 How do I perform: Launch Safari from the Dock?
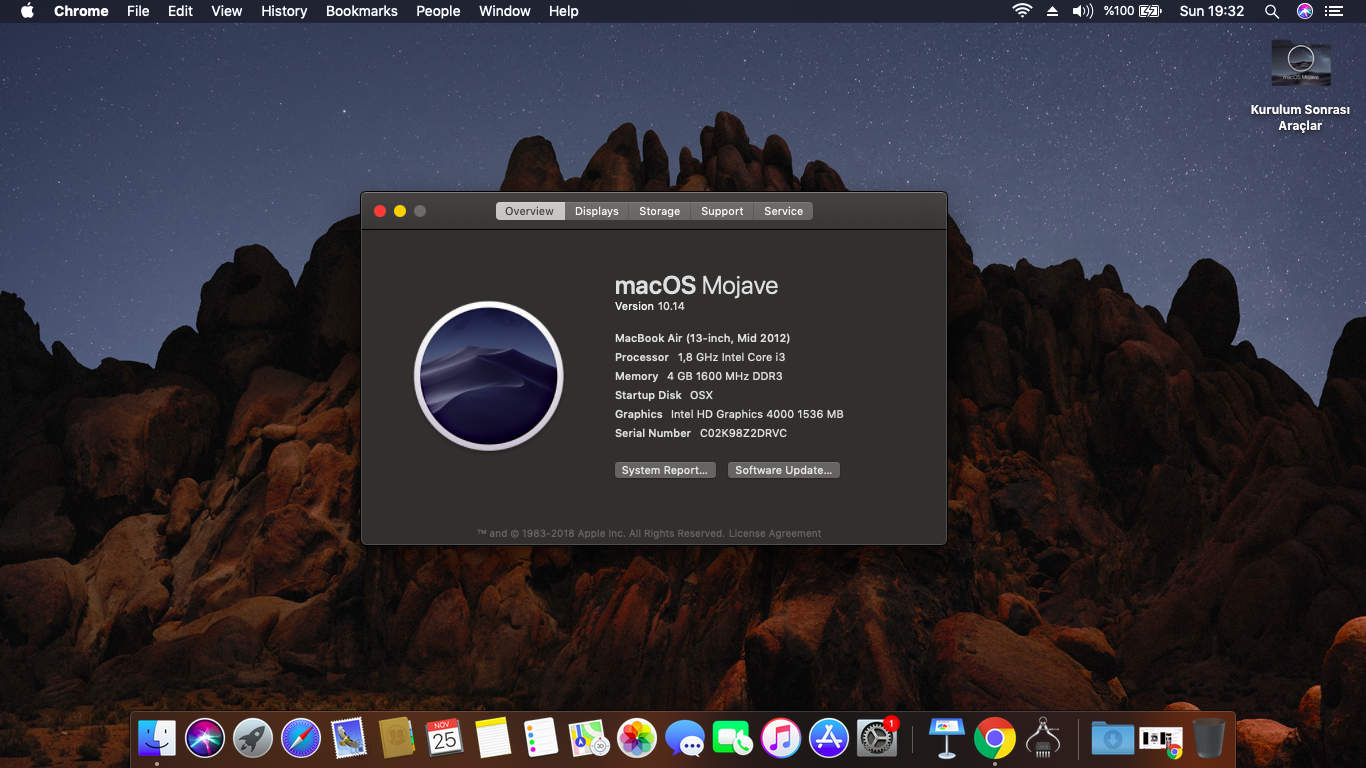click(x=301, y=739)
